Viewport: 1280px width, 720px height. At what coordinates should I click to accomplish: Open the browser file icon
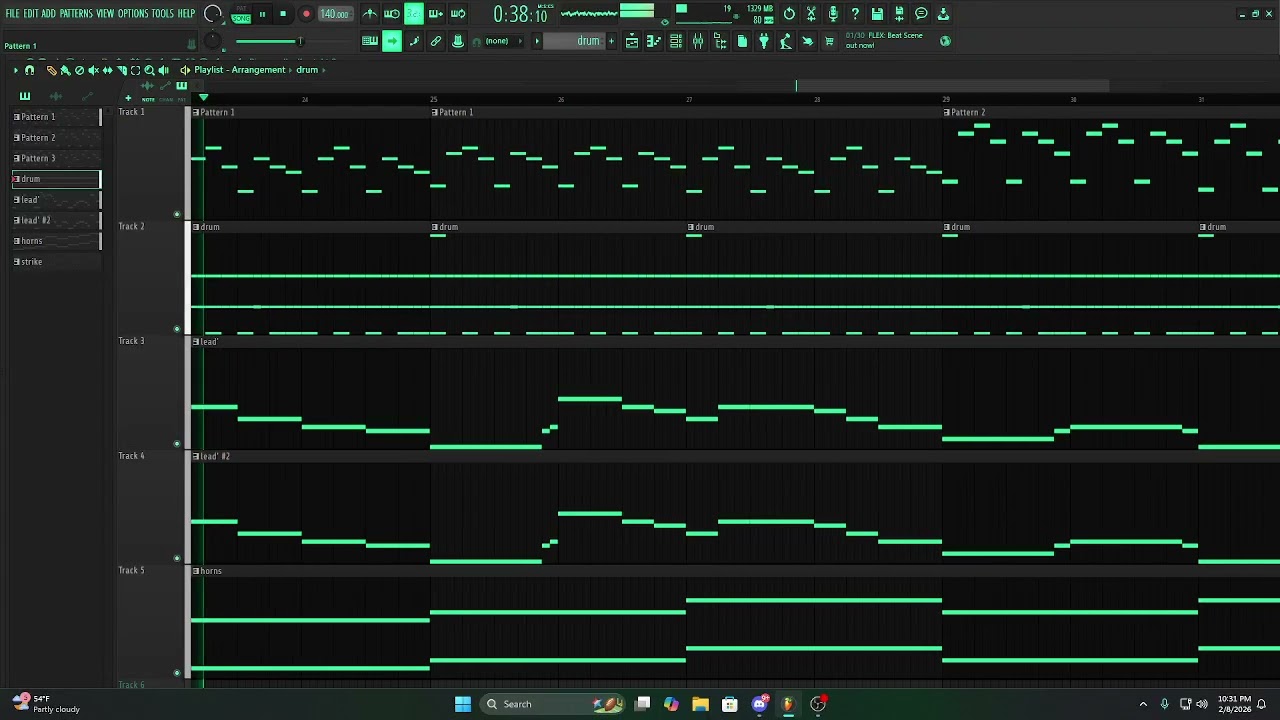click(x=742, y=41)
